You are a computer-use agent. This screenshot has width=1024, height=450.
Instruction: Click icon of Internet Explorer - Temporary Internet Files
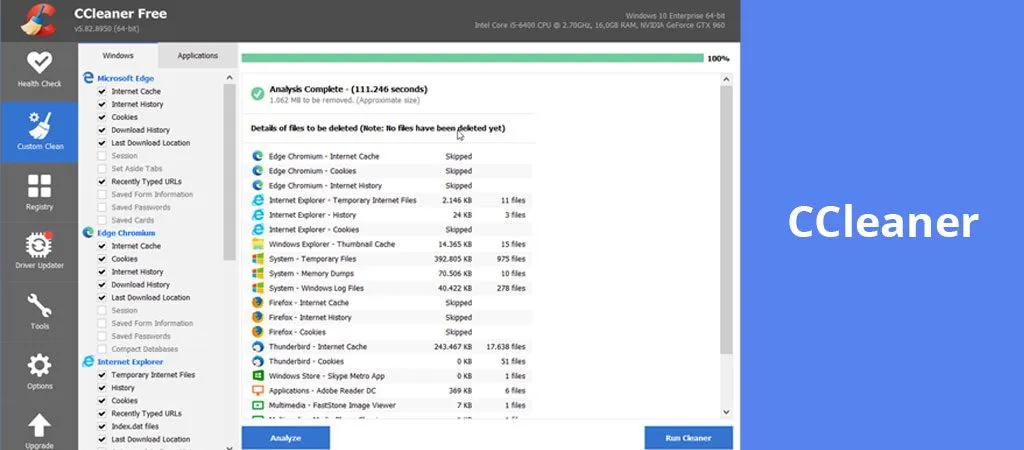[x=257, y=200]
